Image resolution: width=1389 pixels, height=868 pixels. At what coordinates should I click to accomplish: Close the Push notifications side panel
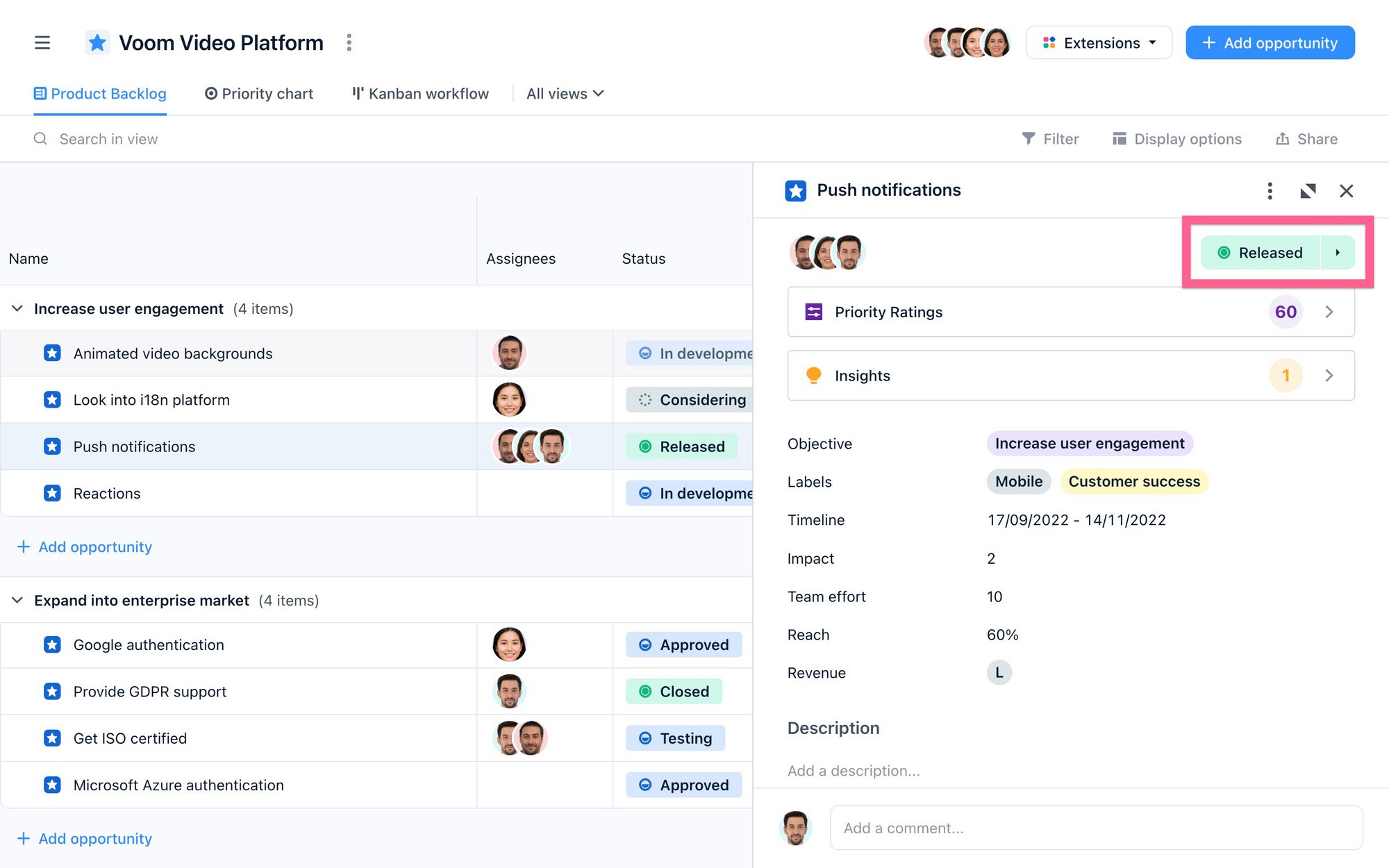point(1346,191)
